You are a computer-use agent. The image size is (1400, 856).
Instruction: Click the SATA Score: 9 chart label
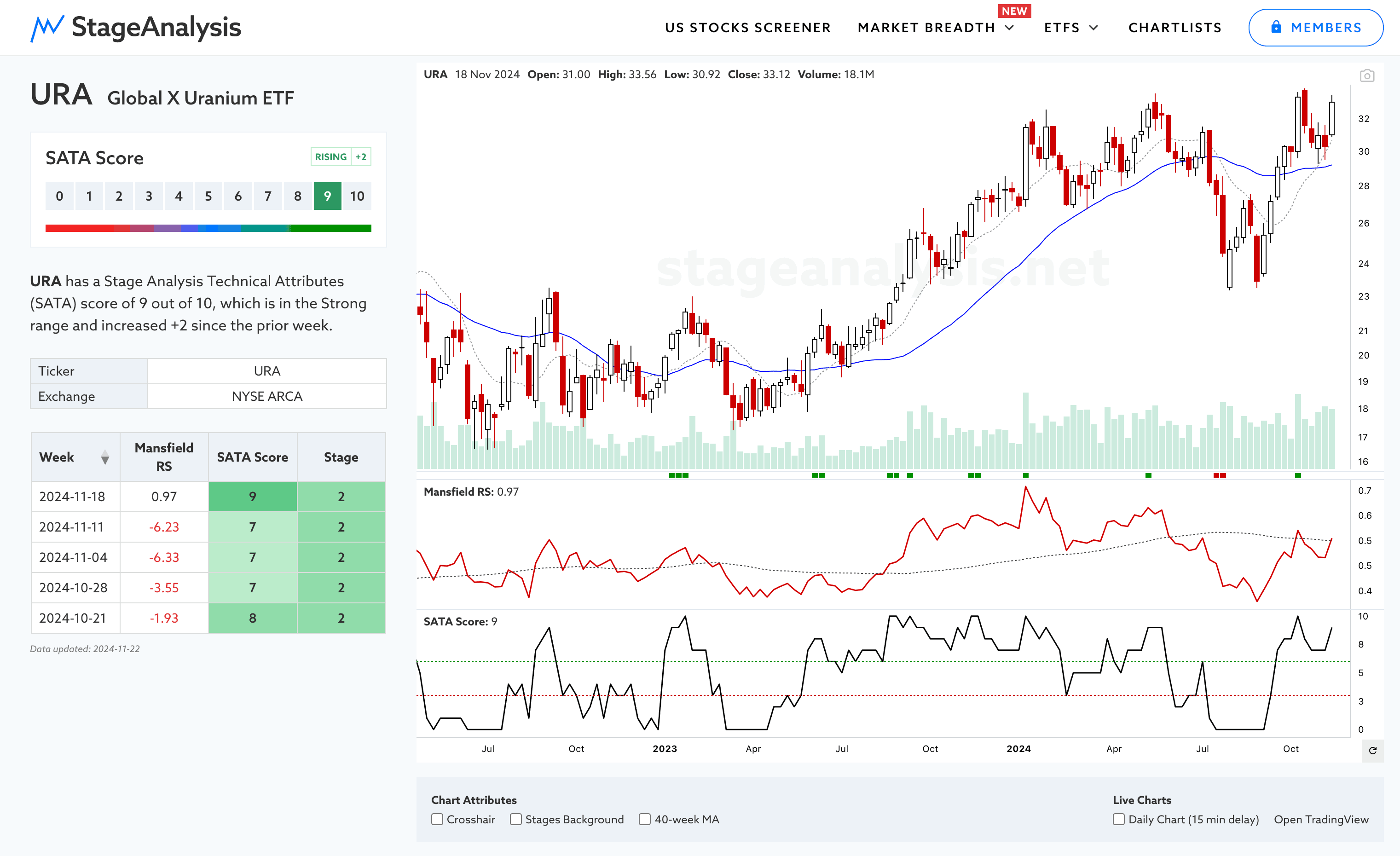click(x=460, y=621)
